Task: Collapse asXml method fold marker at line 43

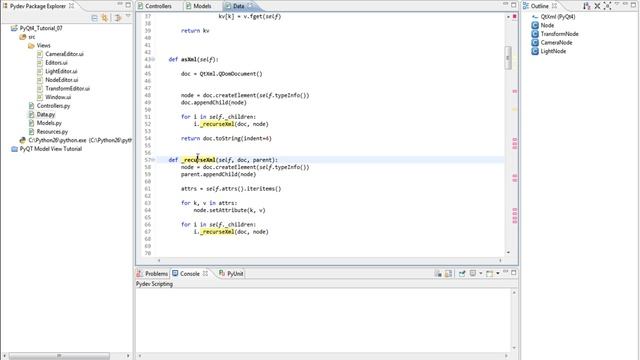Action: [153, 60]
